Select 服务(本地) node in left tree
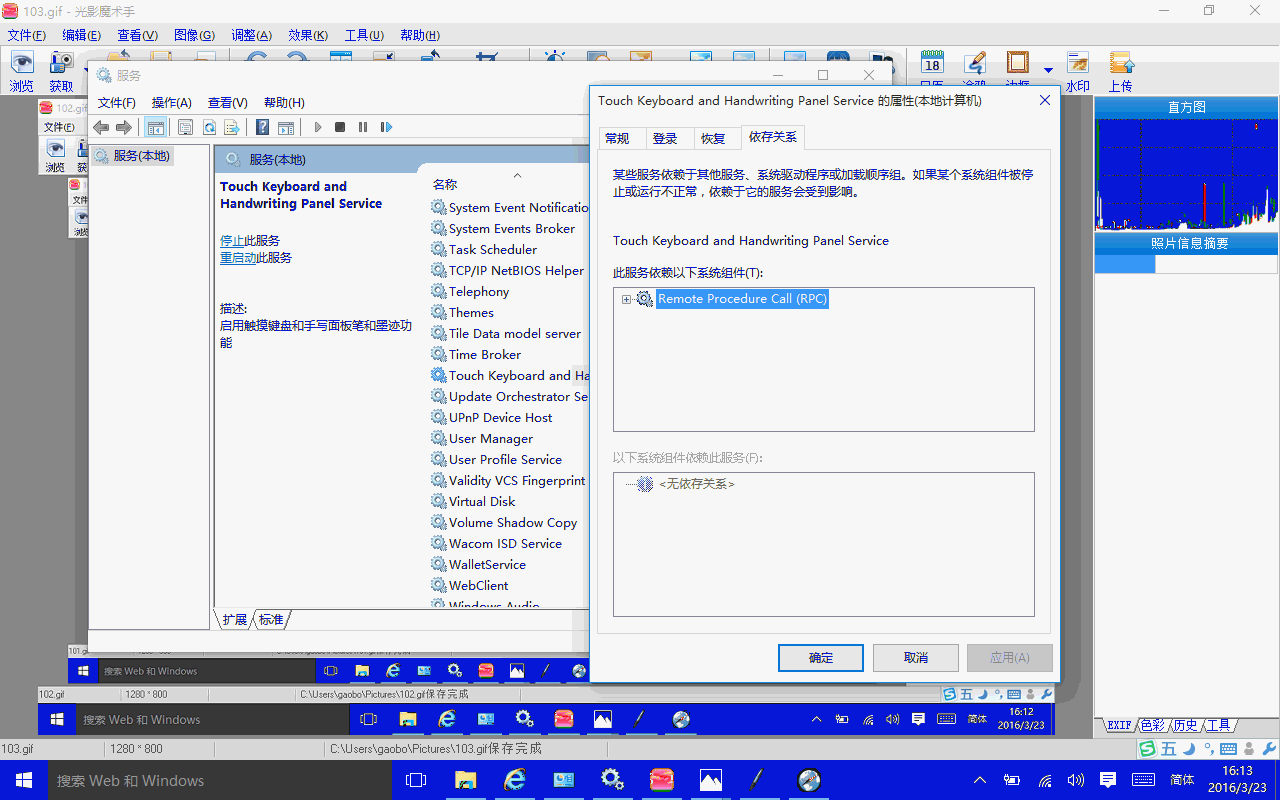 [x=132, y=156]
